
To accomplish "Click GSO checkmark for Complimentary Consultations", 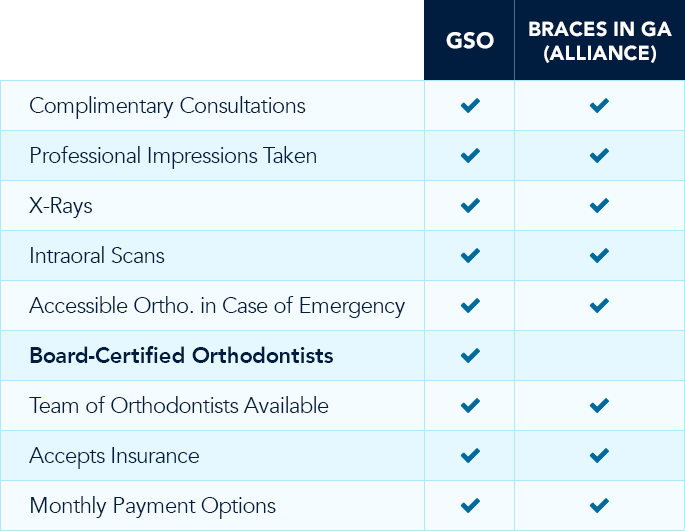I will point(470,105).
